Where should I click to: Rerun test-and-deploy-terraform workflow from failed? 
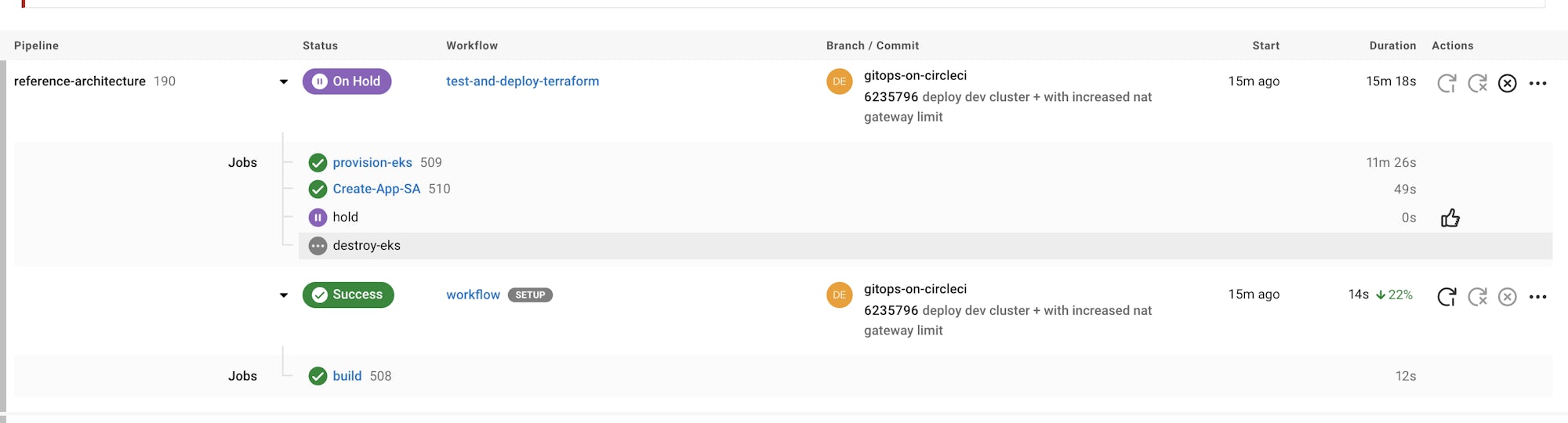click(1477, 83)
